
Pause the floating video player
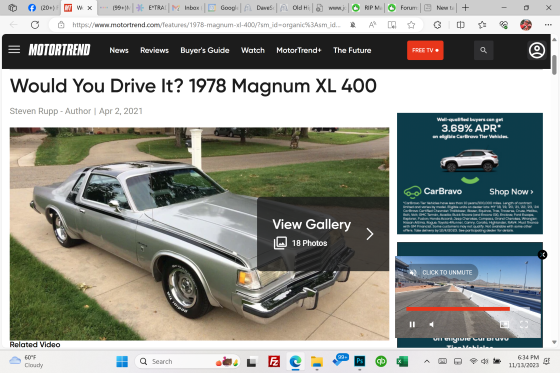412,324
